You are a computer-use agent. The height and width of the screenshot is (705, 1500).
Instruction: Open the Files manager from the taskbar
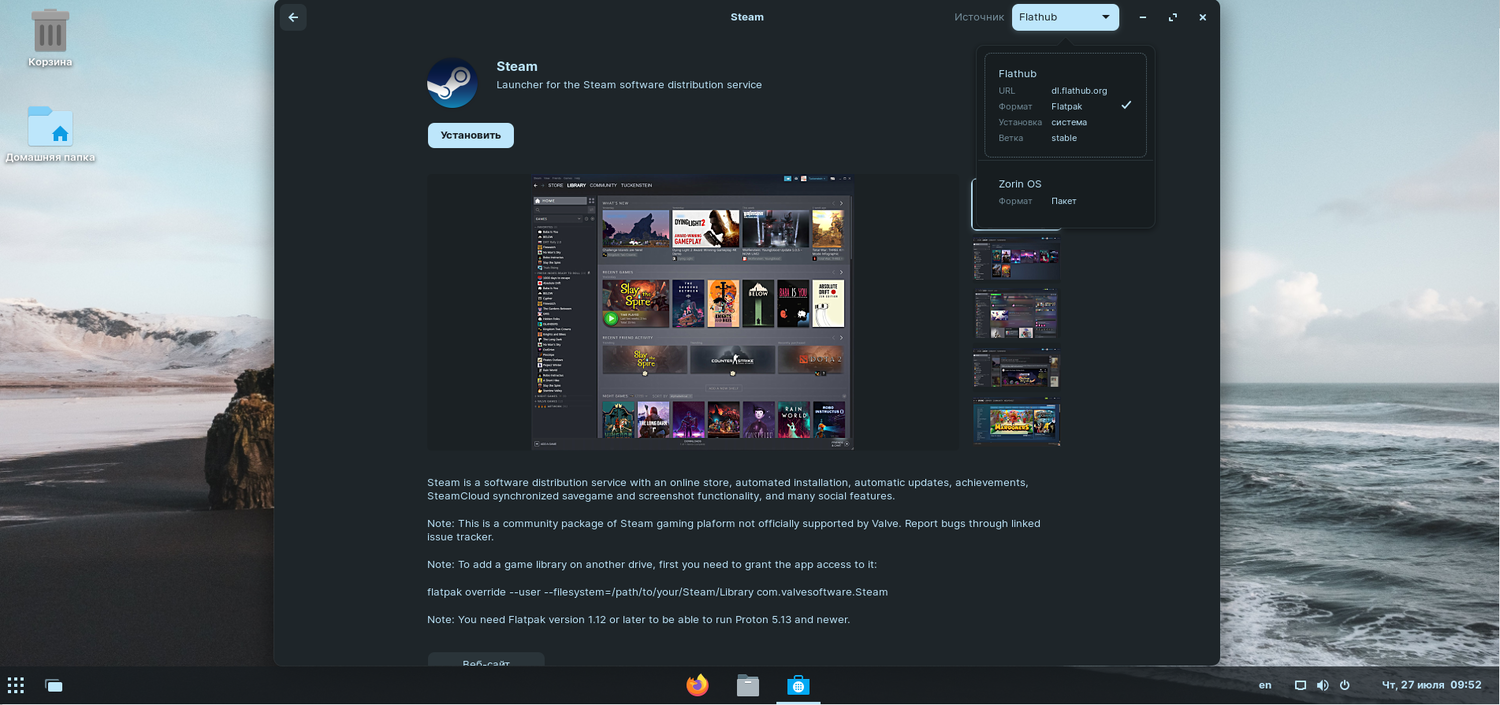point(748,685)
